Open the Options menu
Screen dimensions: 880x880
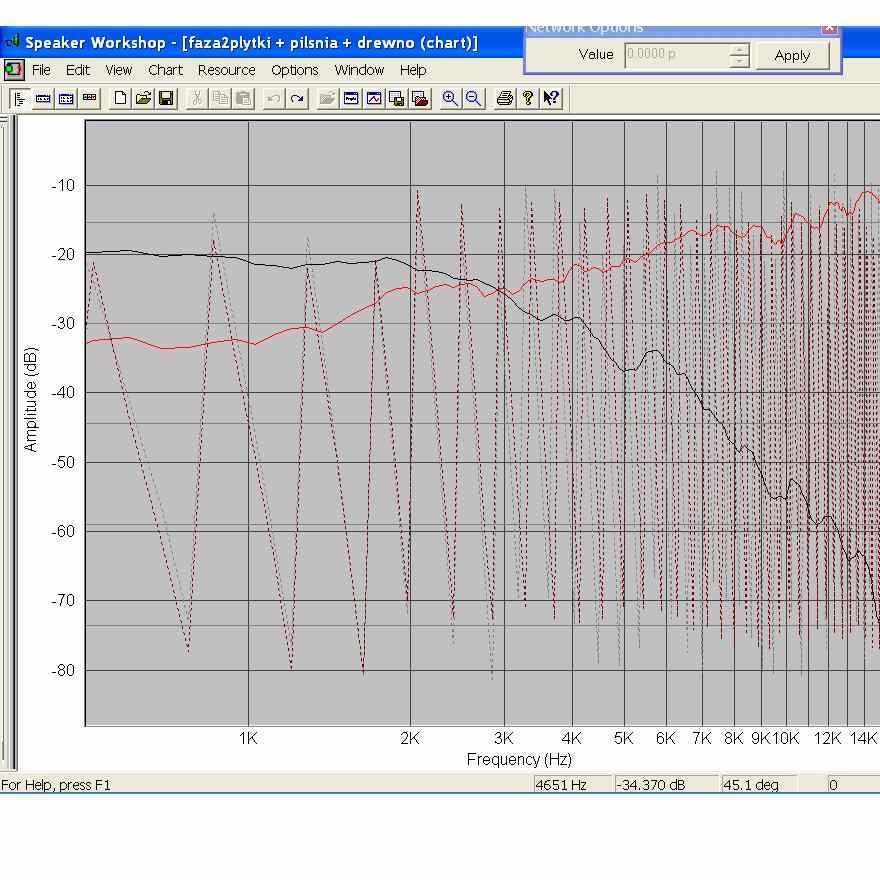pyautogui.click(x=295, y=70)
